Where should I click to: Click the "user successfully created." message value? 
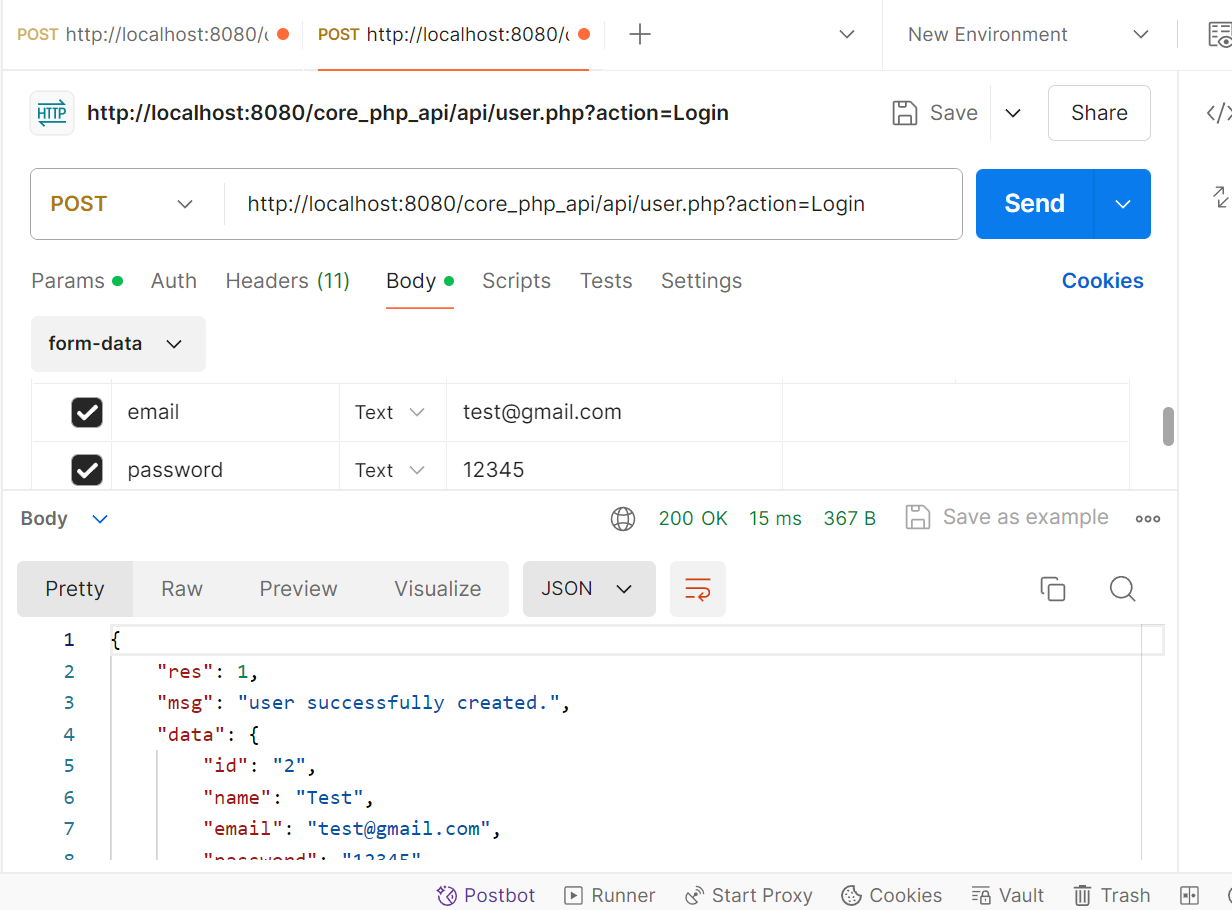[400, 703]
